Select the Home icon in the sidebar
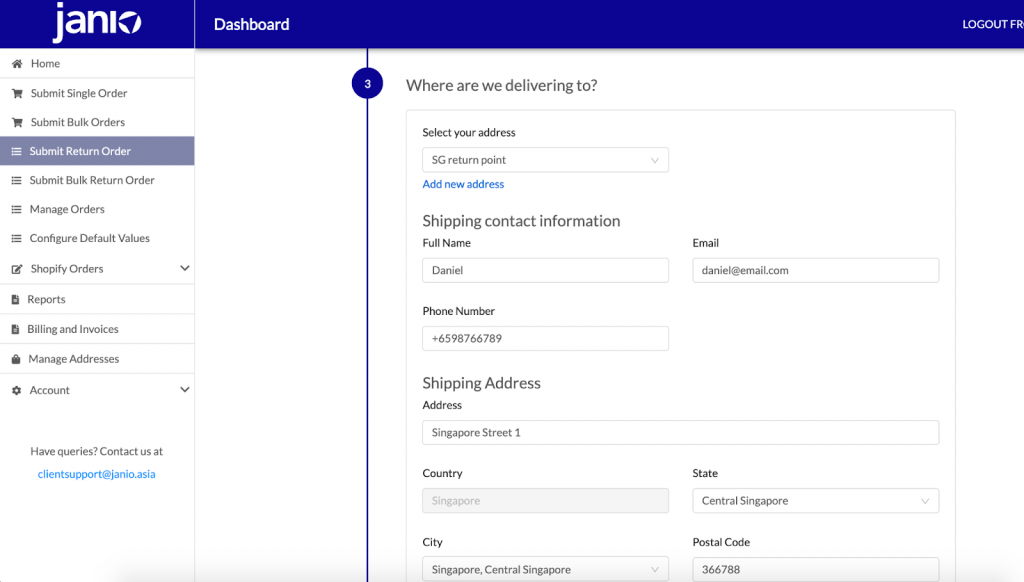This screenshot has width=1024, height=582. pos(16,63)
